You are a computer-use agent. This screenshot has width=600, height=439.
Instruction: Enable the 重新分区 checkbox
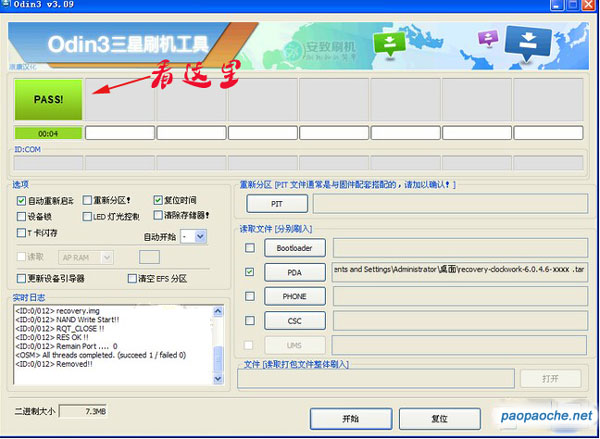pos(87,200)
